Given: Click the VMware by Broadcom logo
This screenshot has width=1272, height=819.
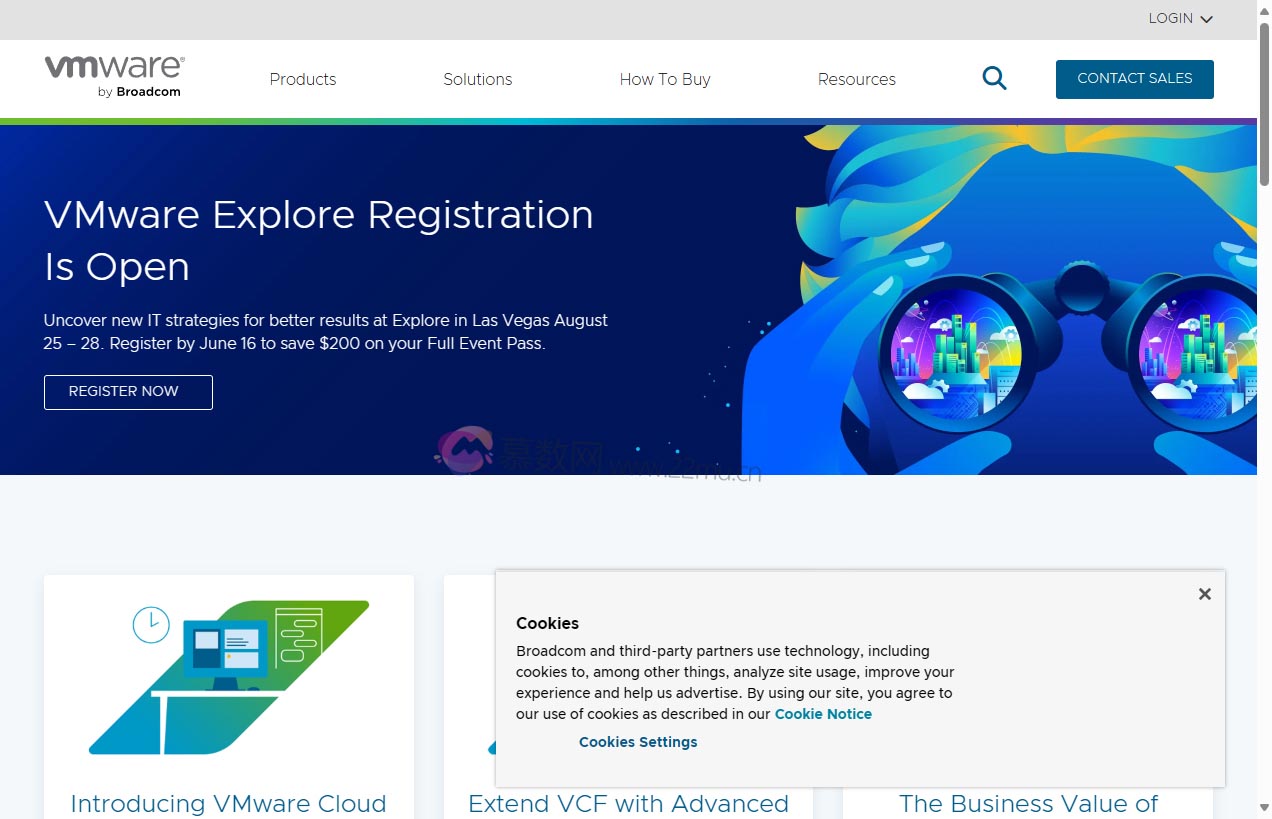Looking at the screenshot, I should [x=113, y=76].
